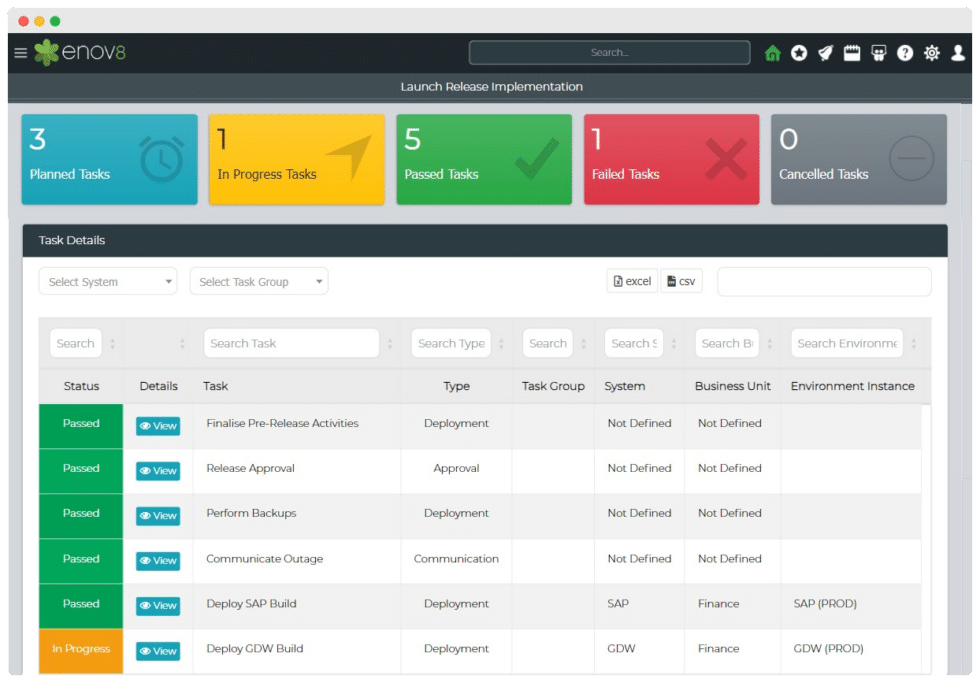Click the Star favorites icon
The width and height of the screenshot is (980, 683).
click(799, 52)
